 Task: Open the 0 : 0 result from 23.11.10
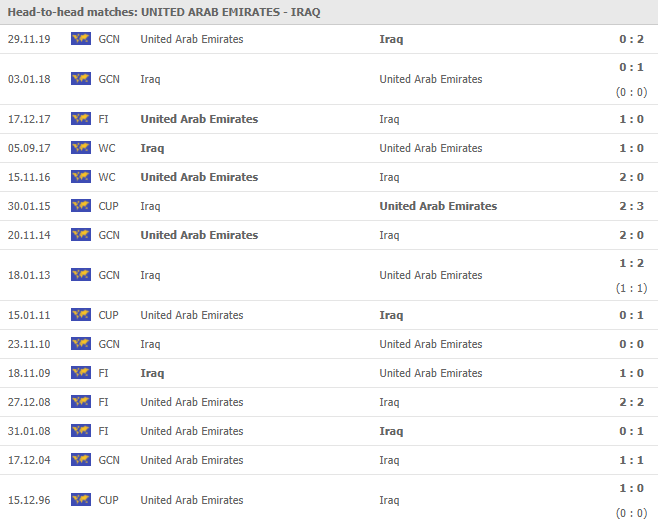click(633, 344)
